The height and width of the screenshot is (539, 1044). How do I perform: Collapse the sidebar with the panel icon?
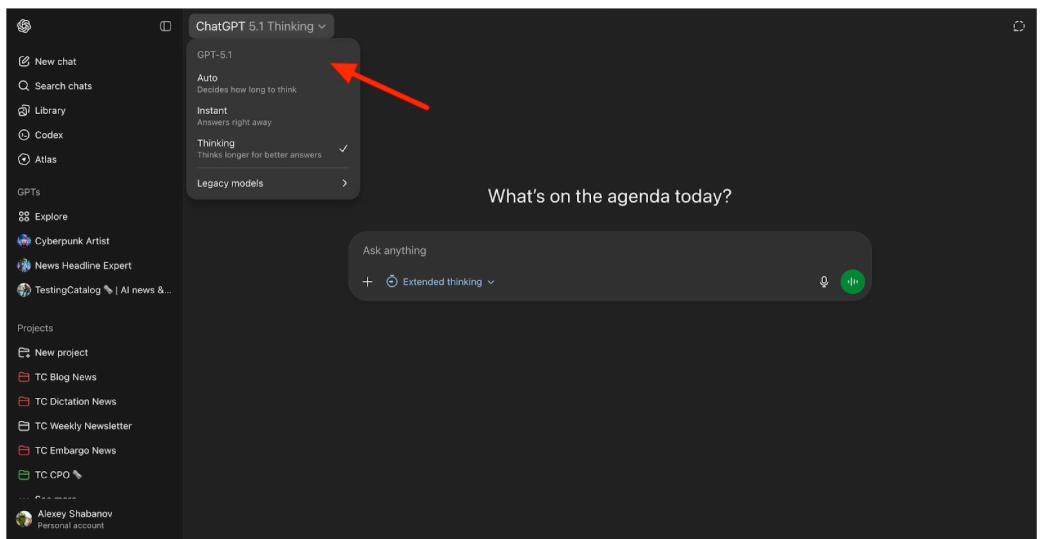[x=165, y=26]
